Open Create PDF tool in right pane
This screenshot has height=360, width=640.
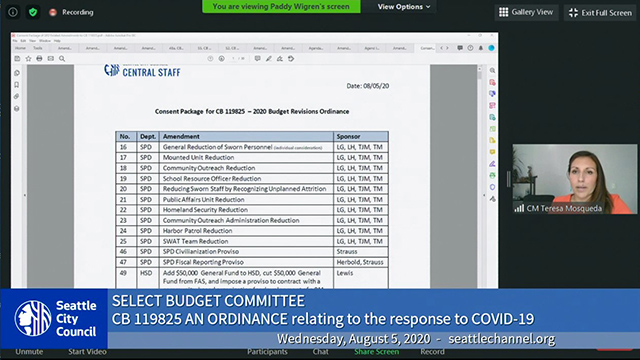coord(493,82)
